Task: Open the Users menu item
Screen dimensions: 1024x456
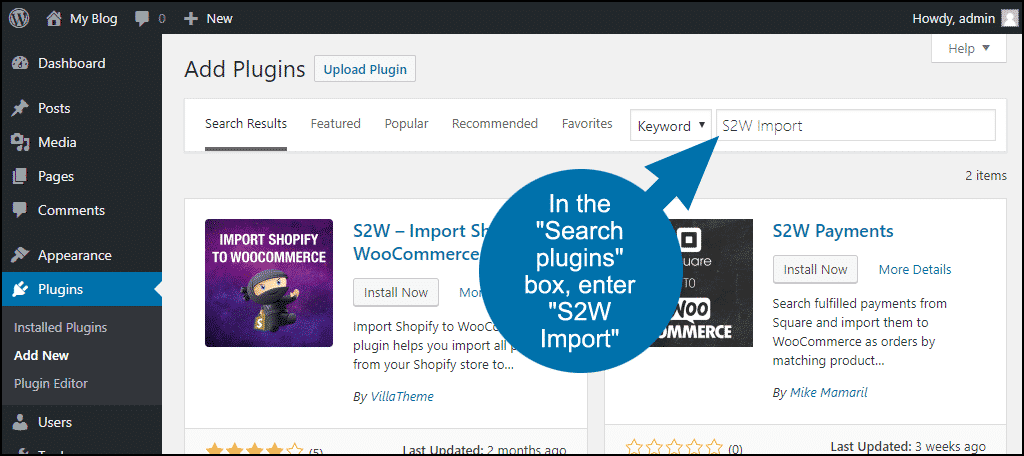Action: [81, 423]
